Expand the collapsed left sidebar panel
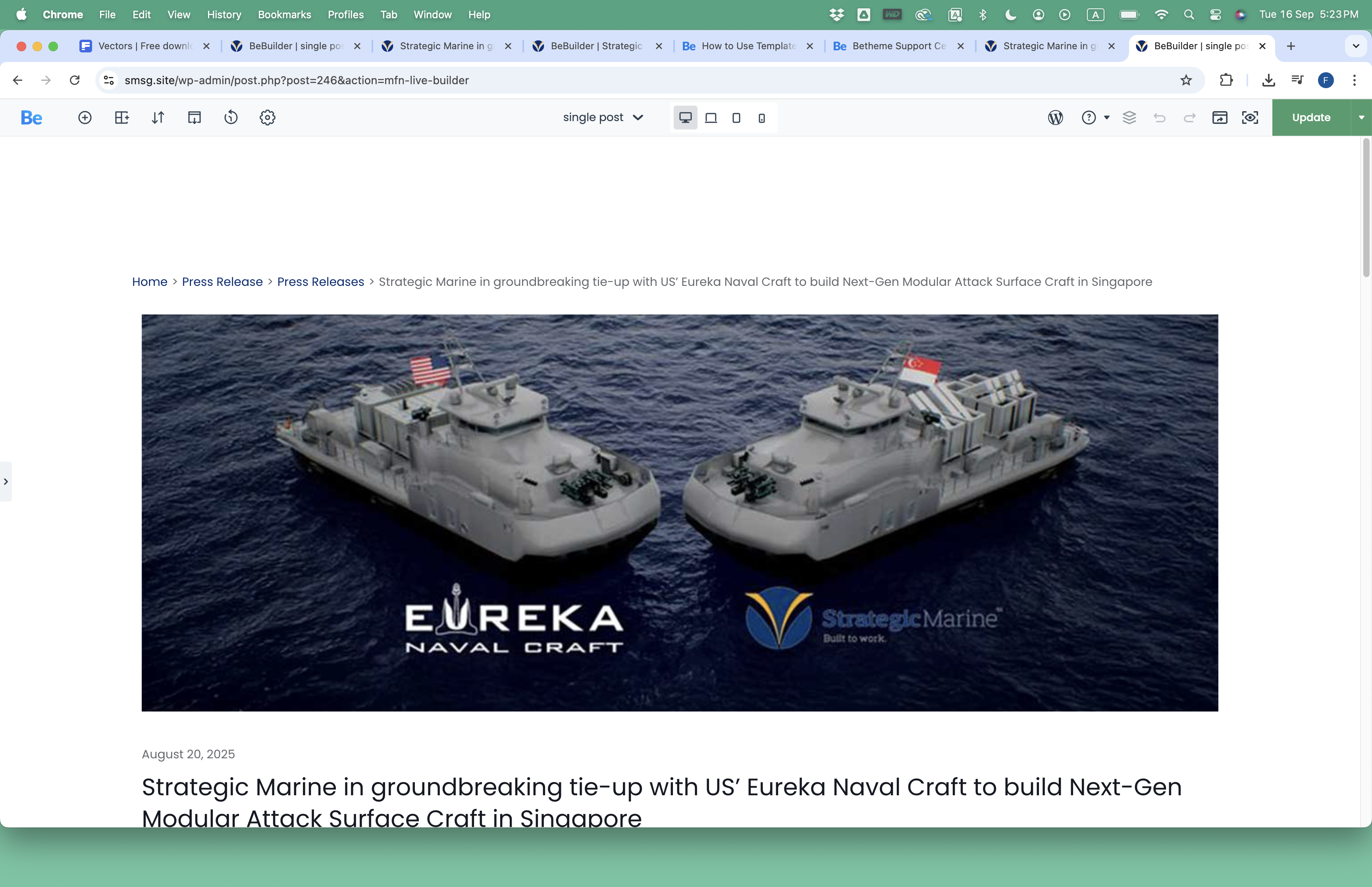This screenshot has height=887, width=1372. point(6,481)
